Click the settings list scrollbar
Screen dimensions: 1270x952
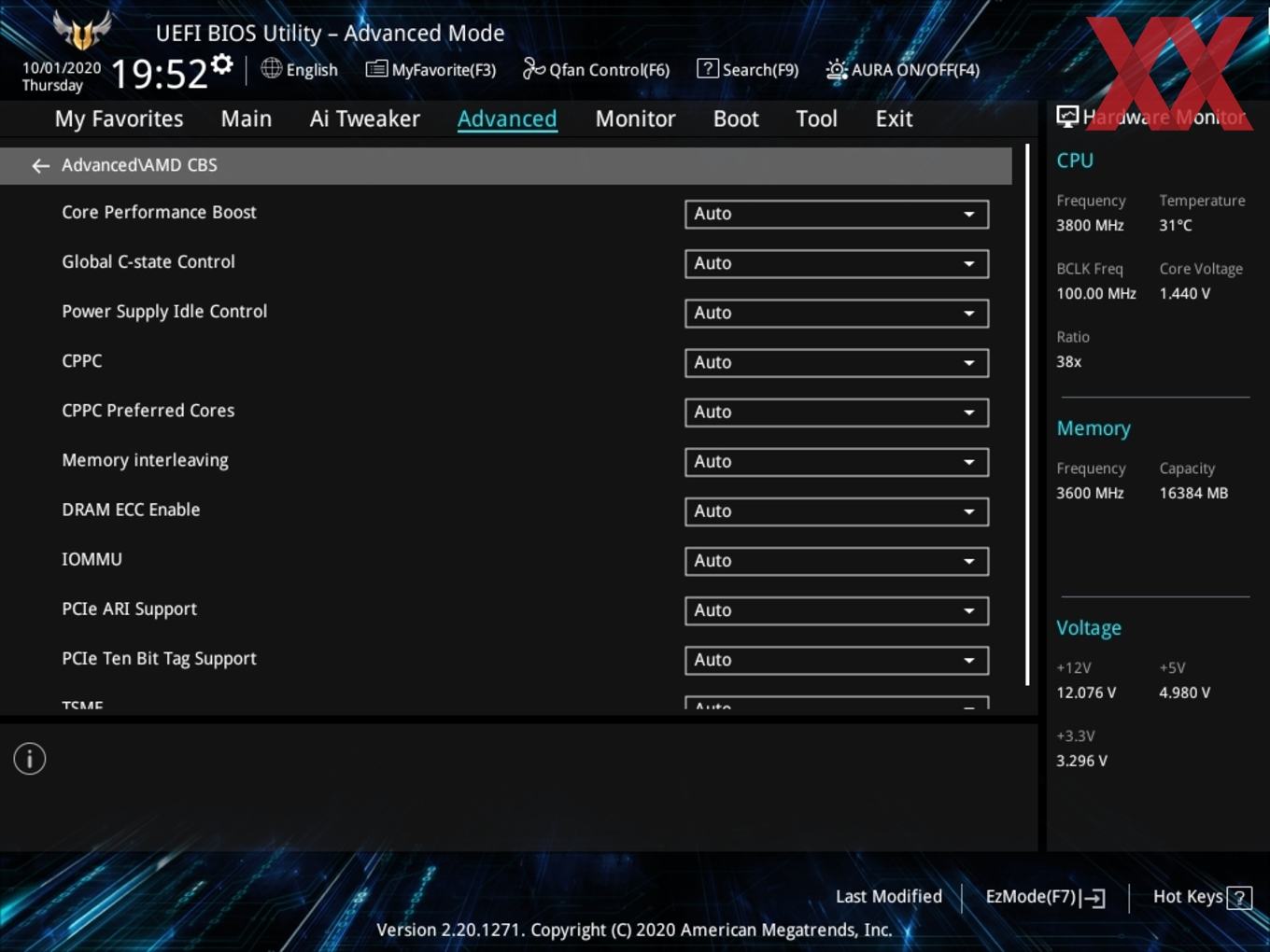tap(1027, 415)
